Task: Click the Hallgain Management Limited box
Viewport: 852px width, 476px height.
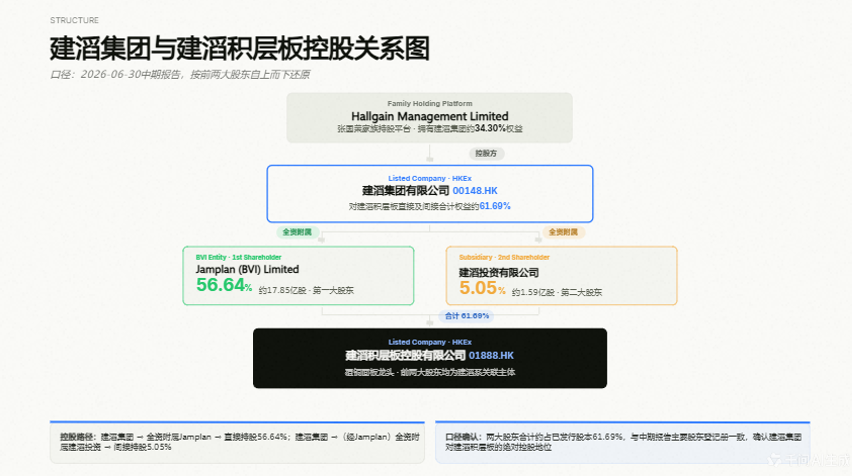Action: click(x=429, y=117)
